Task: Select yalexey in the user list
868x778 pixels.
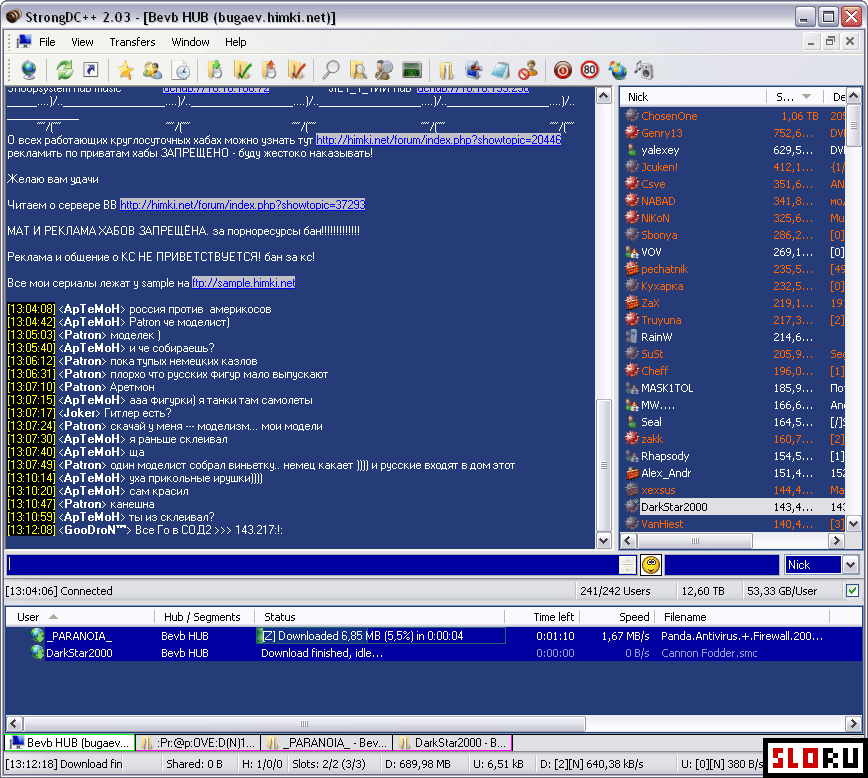Action: [735, 150]
